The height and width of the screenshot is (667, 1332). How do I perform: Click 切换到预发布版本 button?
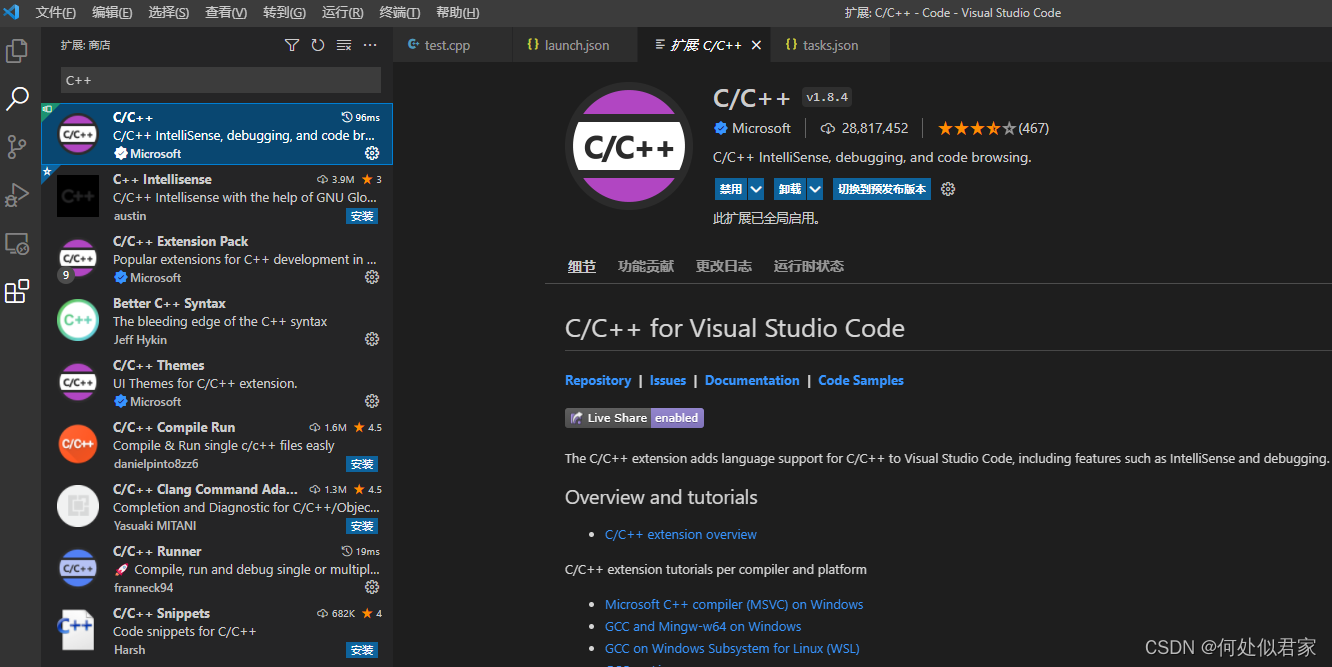(882, 189)
